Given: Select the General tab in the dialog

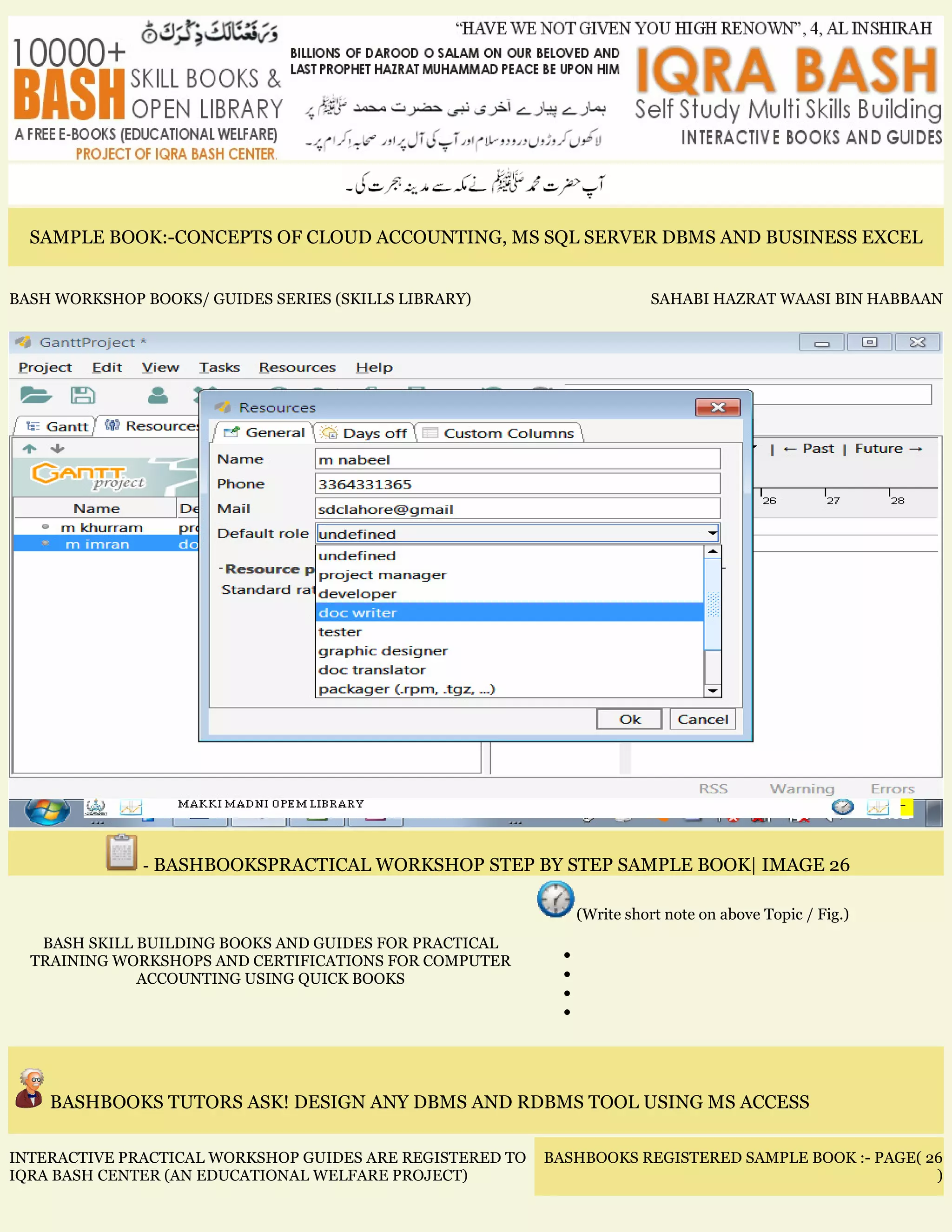Looking at the screenshot, I should point(264,433).
